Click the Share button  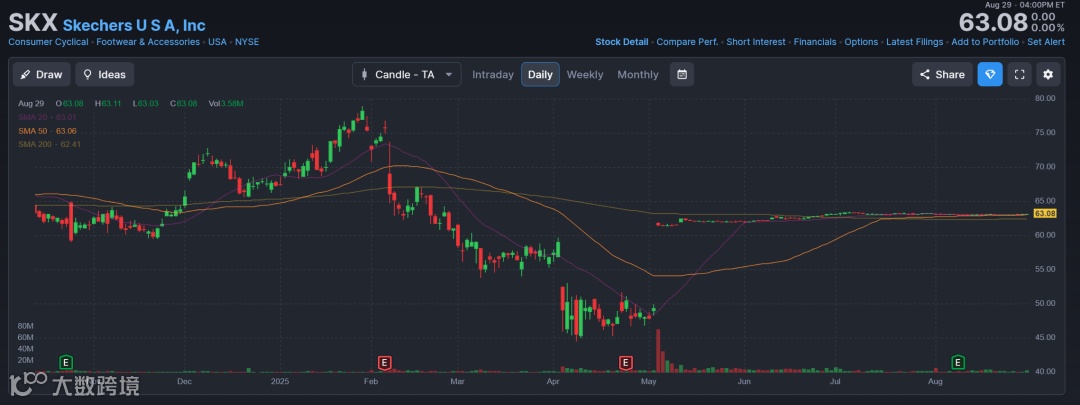[x=942, y=74]
